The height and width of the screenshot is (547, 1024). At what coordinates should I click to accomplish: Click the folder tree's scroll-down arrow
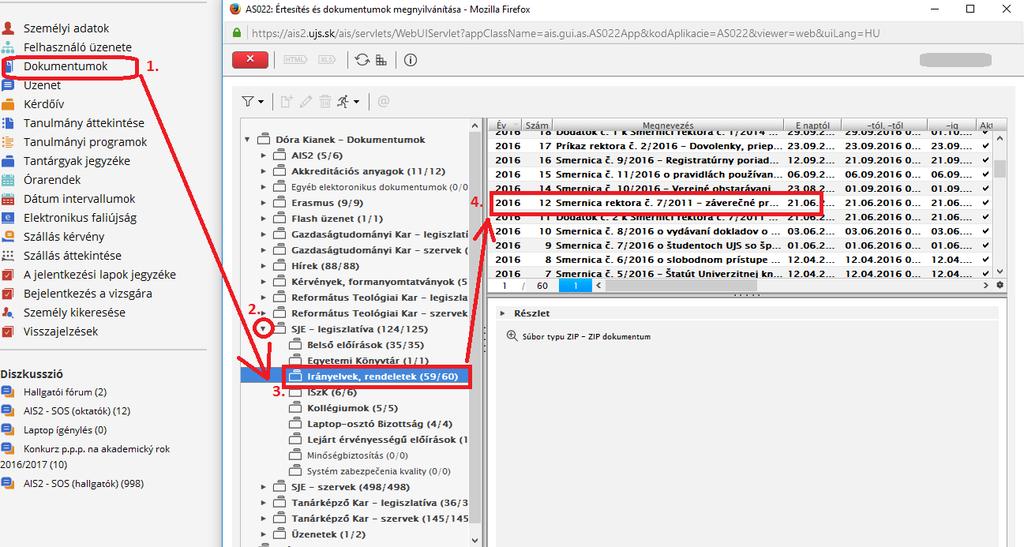tap(475, 540)
